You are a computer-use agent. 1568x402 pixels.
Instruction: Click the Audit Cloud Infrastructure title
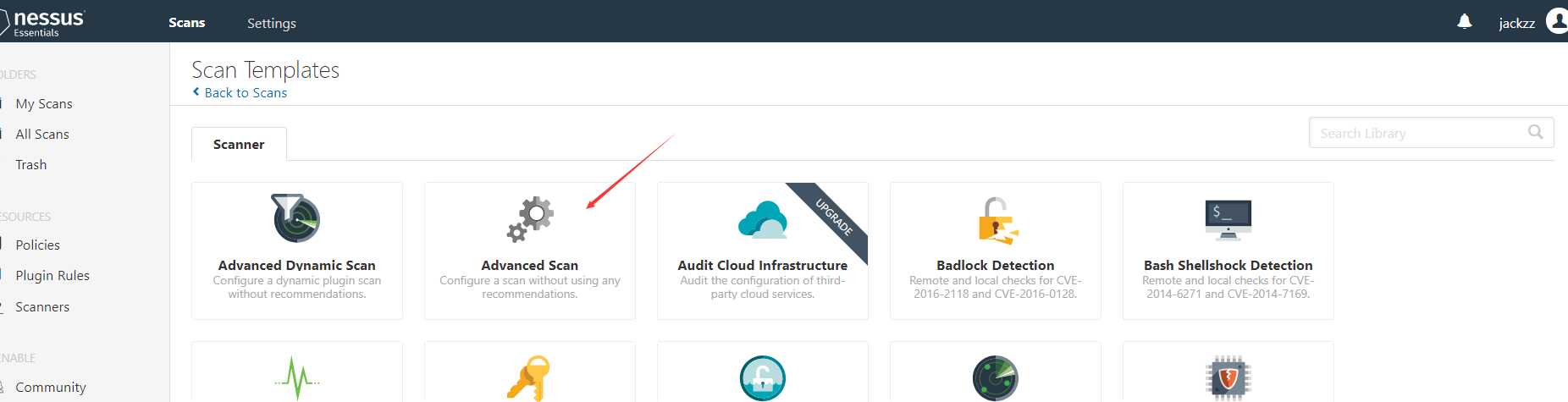click(763, 265)
